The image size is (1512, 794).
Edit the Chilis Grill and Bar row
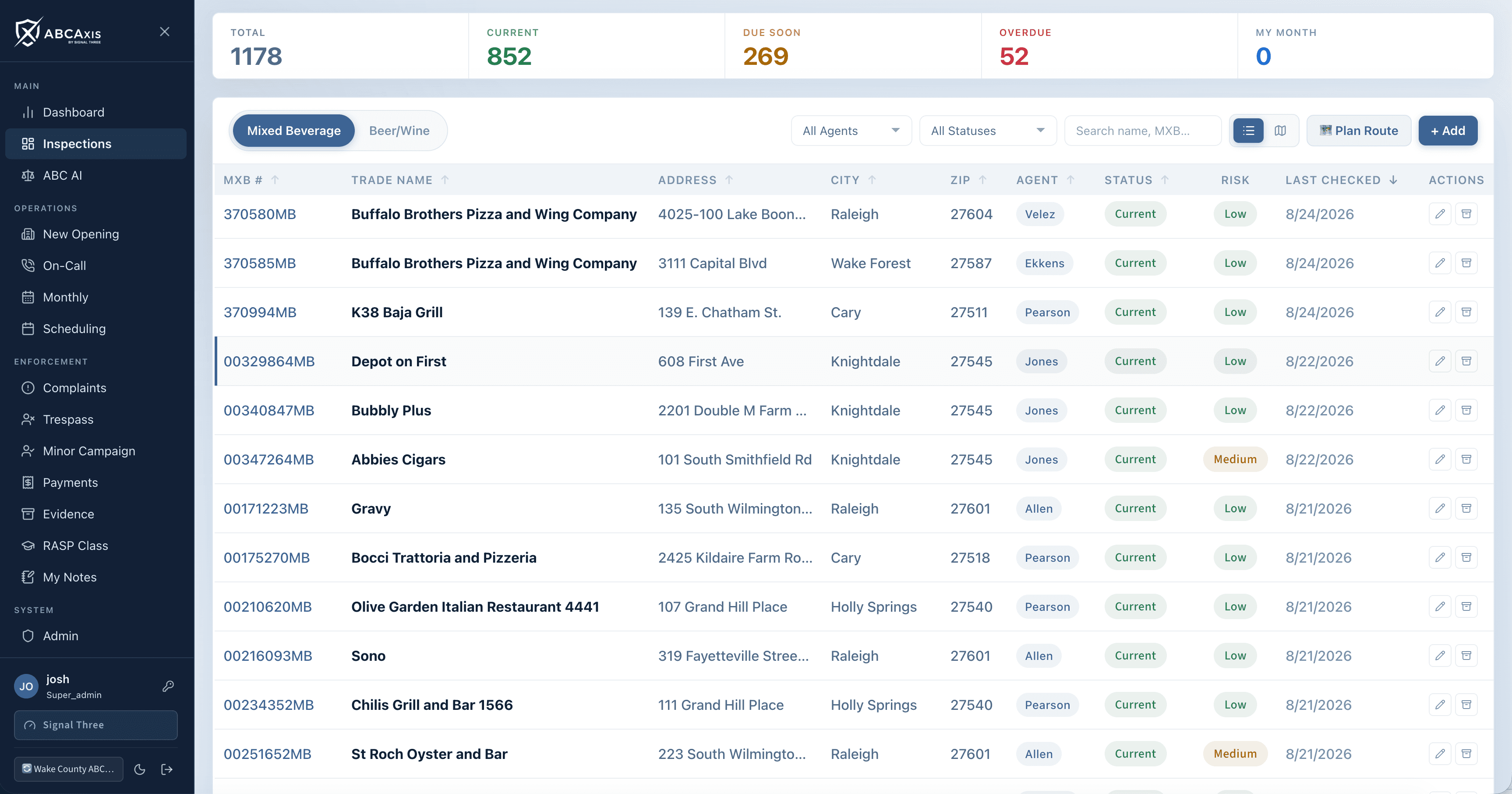[x=1440, y=704]
